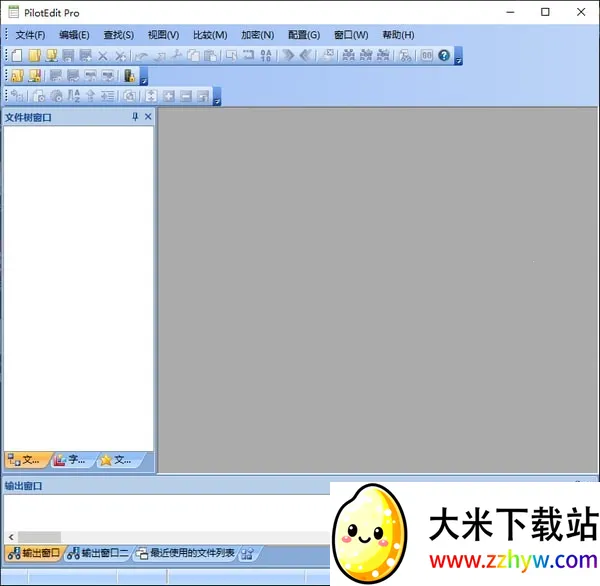Image resolution: width=600 pixels, height=586 pixels.
Task: Click the output scrollbar left arrow
Action: point(11,537)
